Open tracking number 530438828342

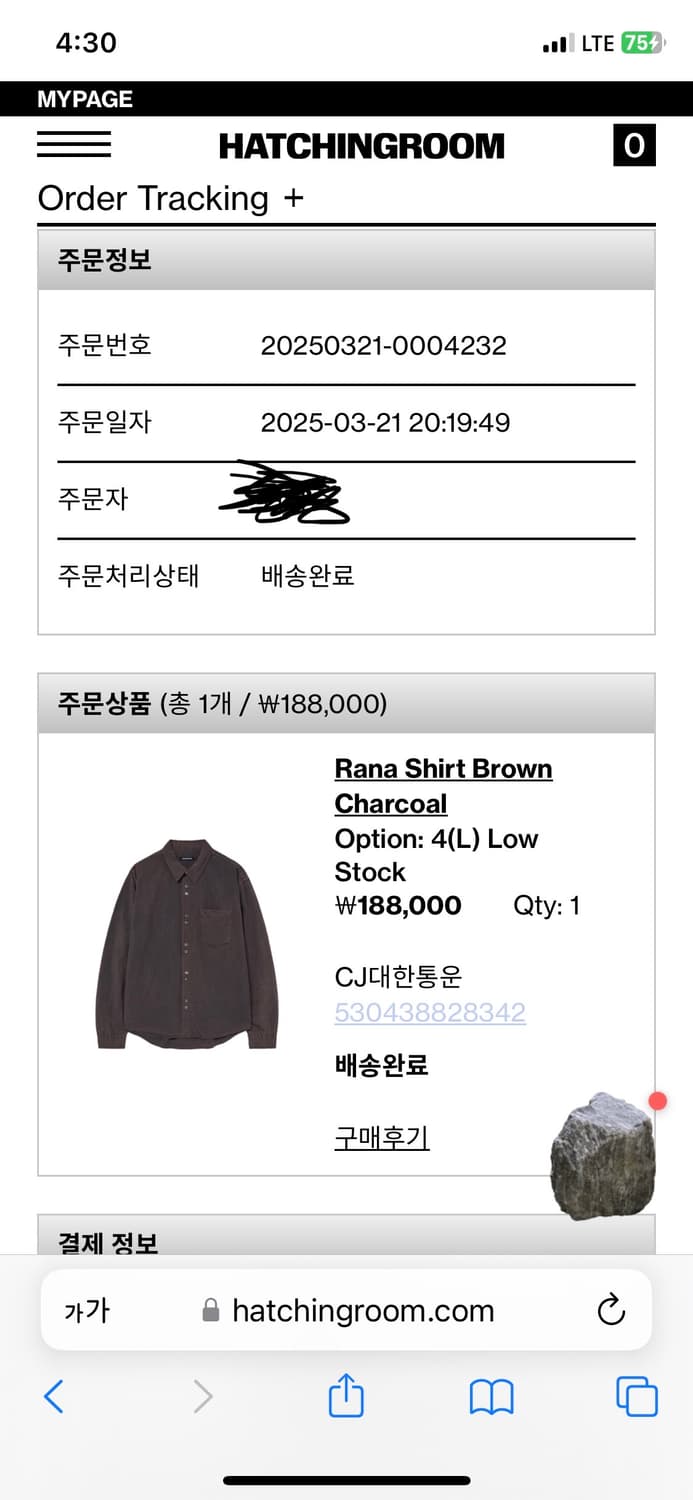coord(430,1012)
